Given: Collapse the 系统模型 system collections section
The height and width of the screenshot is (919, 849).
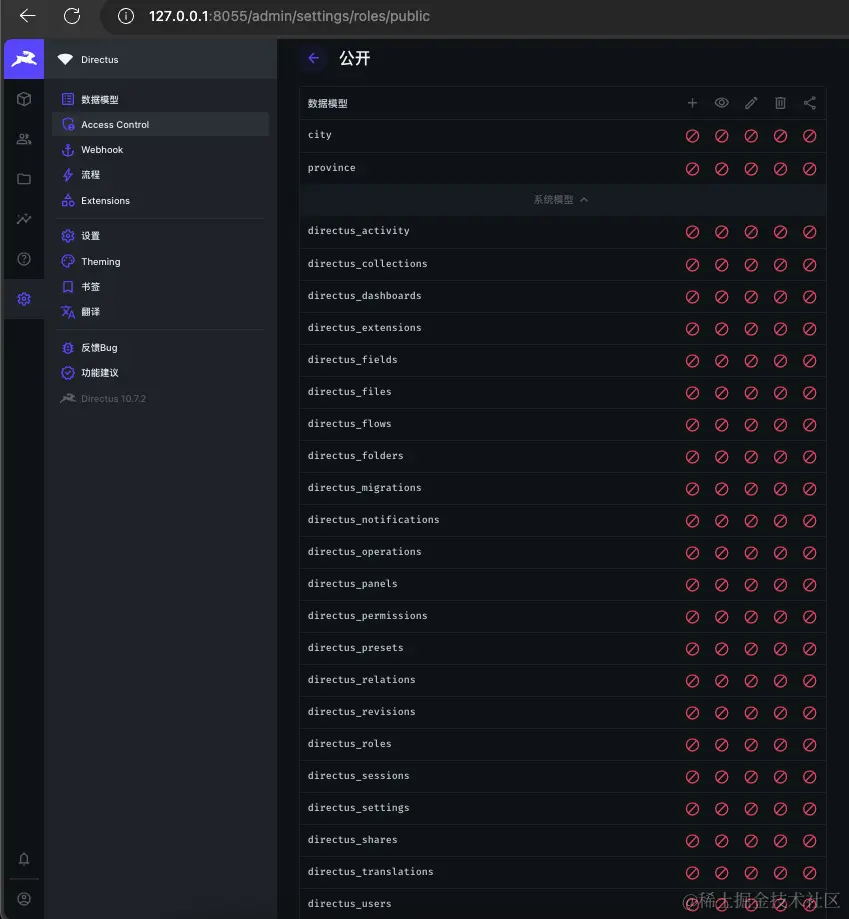Looking at the screenshot, I should 561,200.
